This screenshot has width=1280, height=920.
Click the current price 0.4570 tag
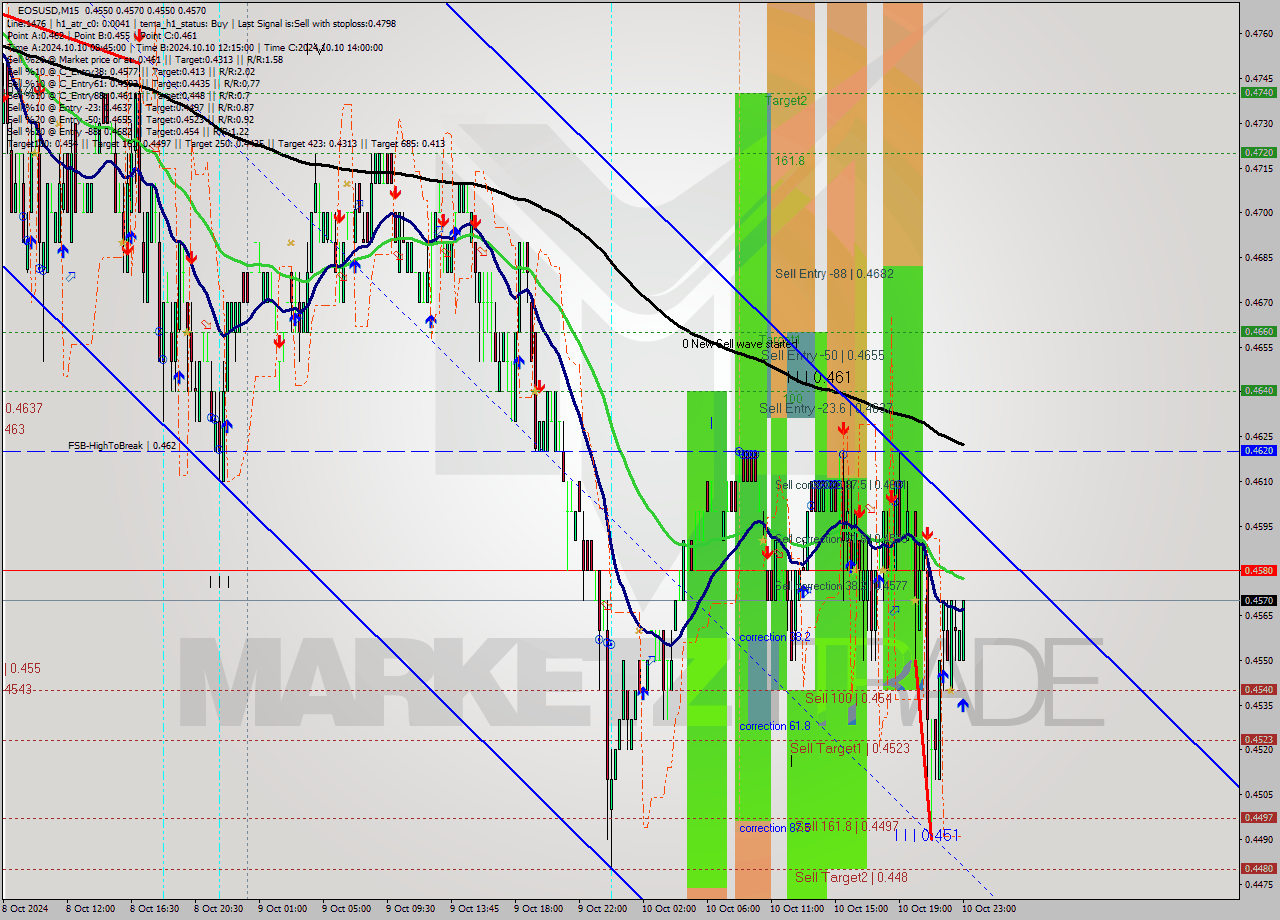(1257, 600)
